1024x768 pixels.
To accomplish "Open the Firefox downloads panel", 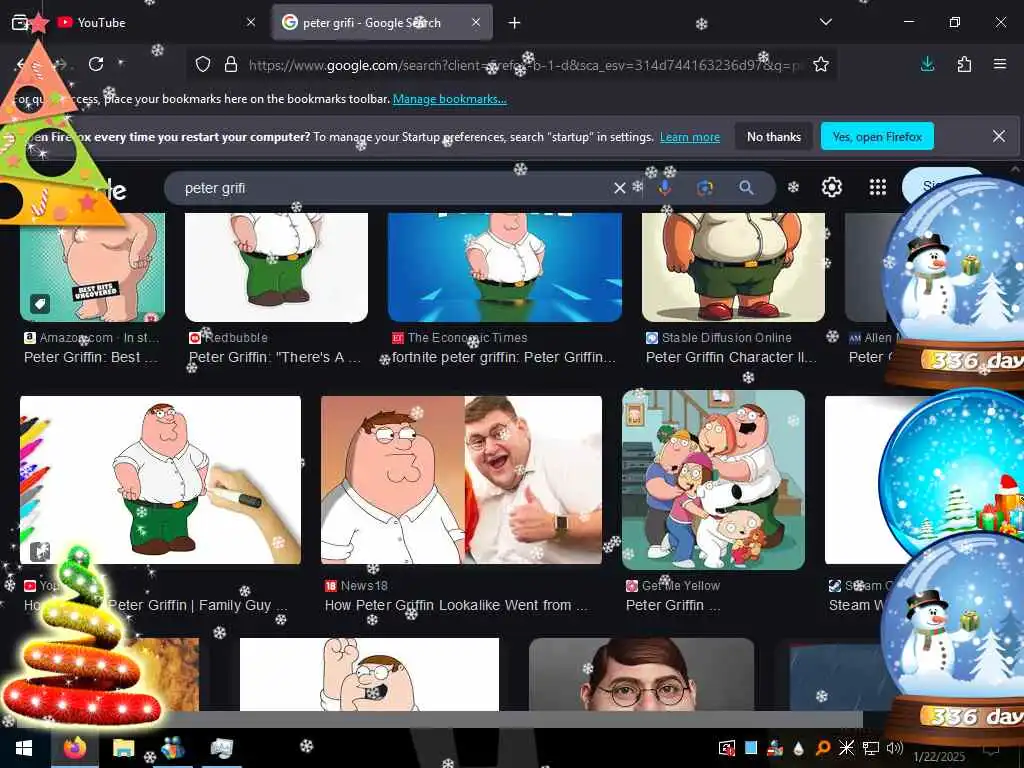I will [927, 64].
